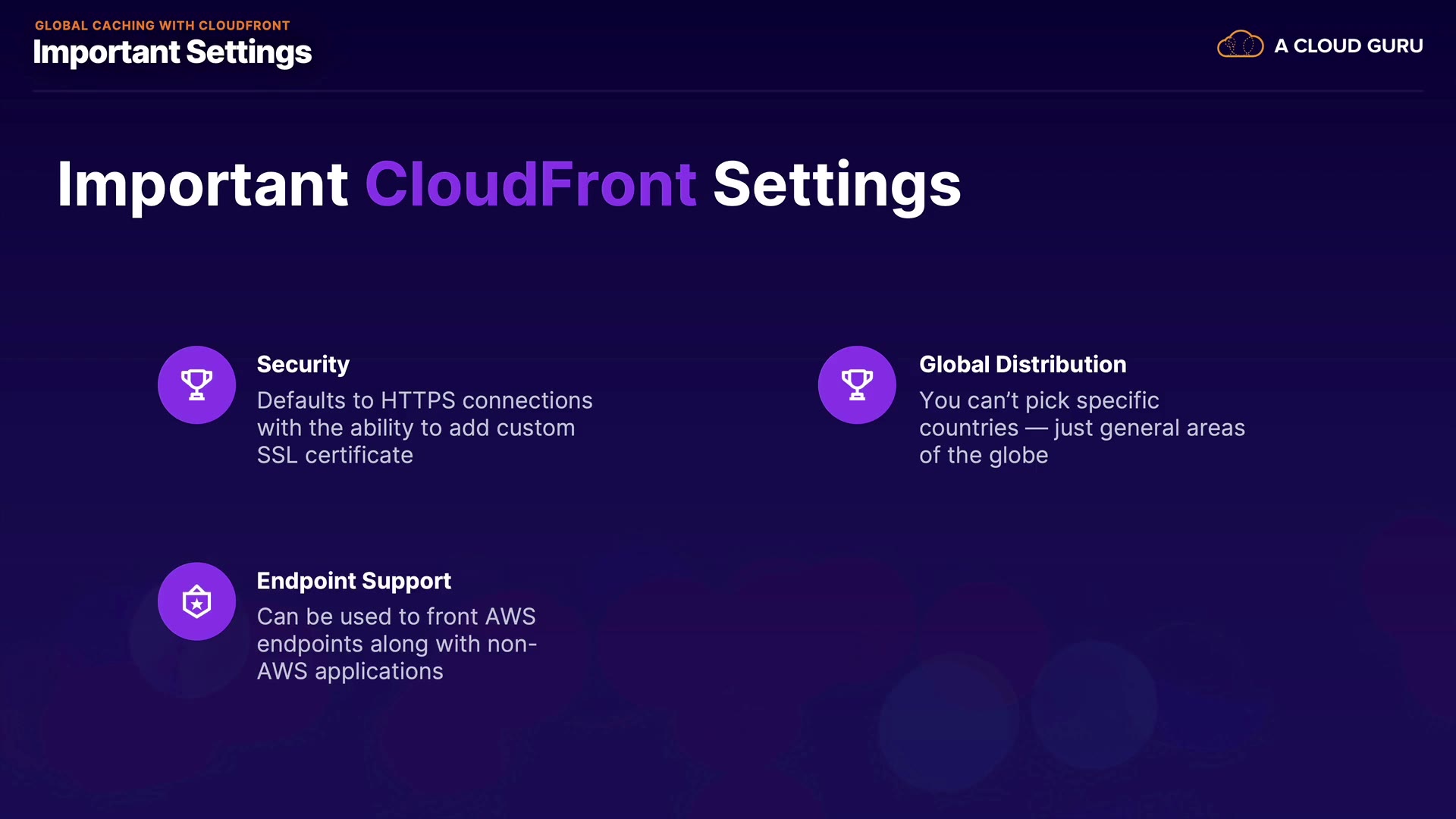Click the "SSL certificate" text line
This screenshot has width=1456, height=819.
334,455
